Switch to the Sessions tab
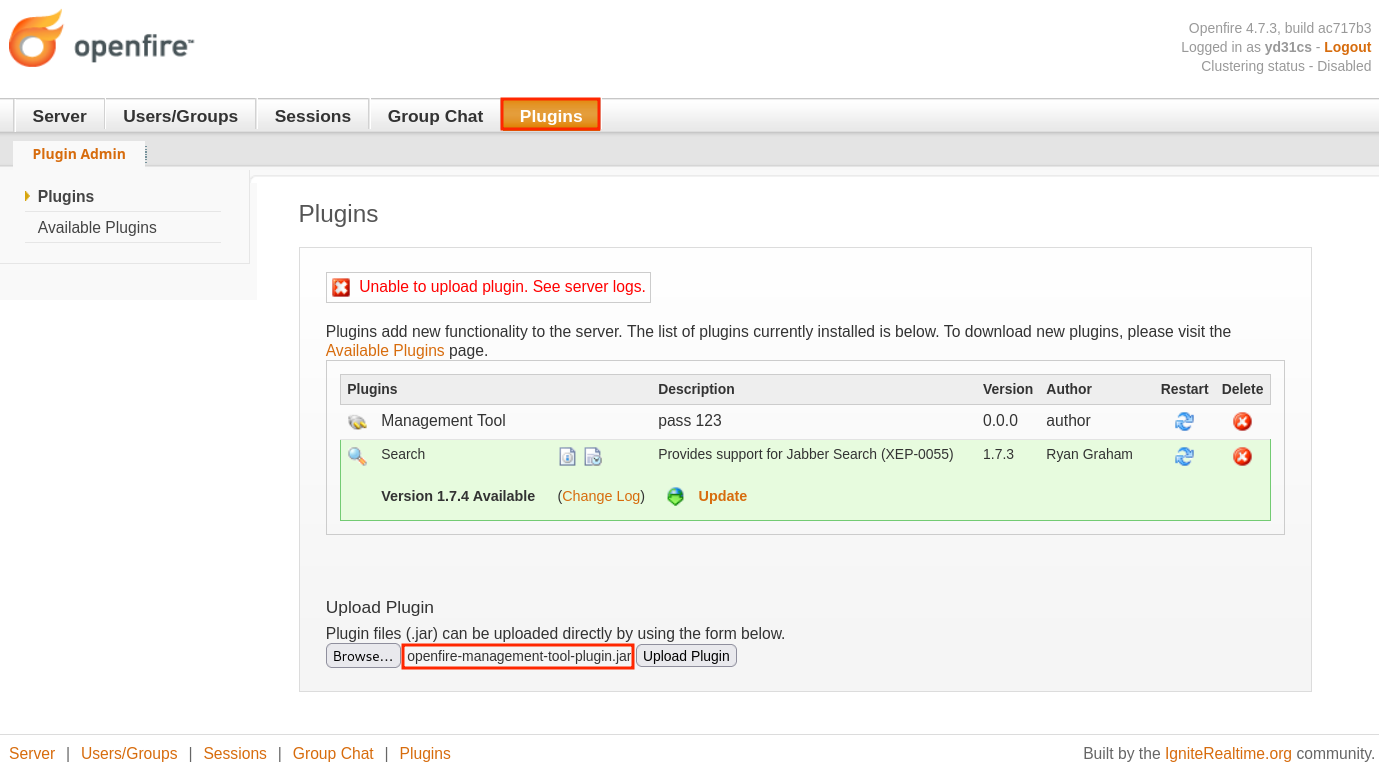Screen dimensions: 1379x775 click(313, 116)
